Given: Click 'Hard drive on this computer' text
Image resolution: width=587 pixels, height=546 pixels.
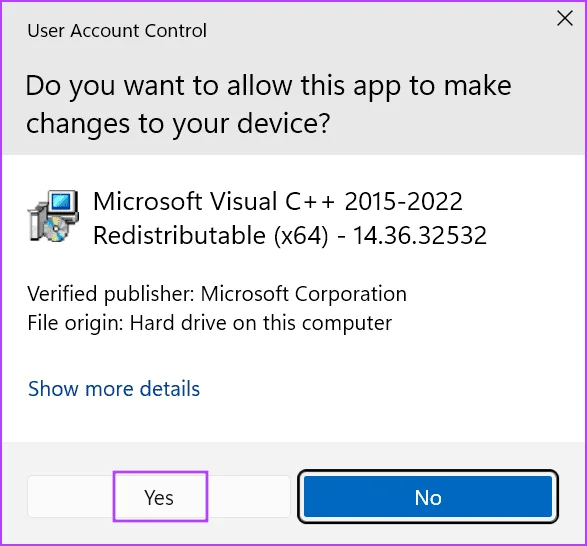Looking at the screenshot, I should pos(261,323).
